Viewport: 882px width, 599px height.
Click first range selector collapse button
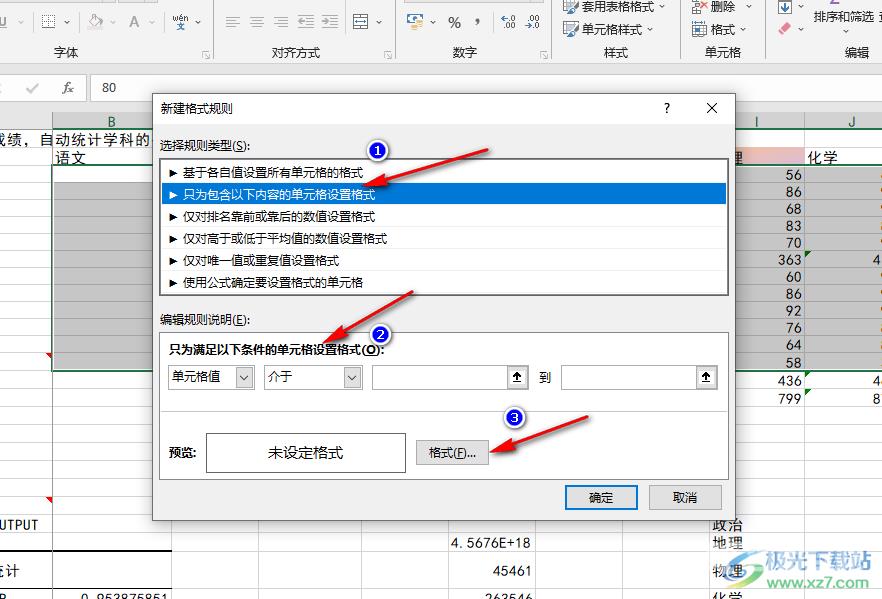pyautogui.click(x=518, y=377)
